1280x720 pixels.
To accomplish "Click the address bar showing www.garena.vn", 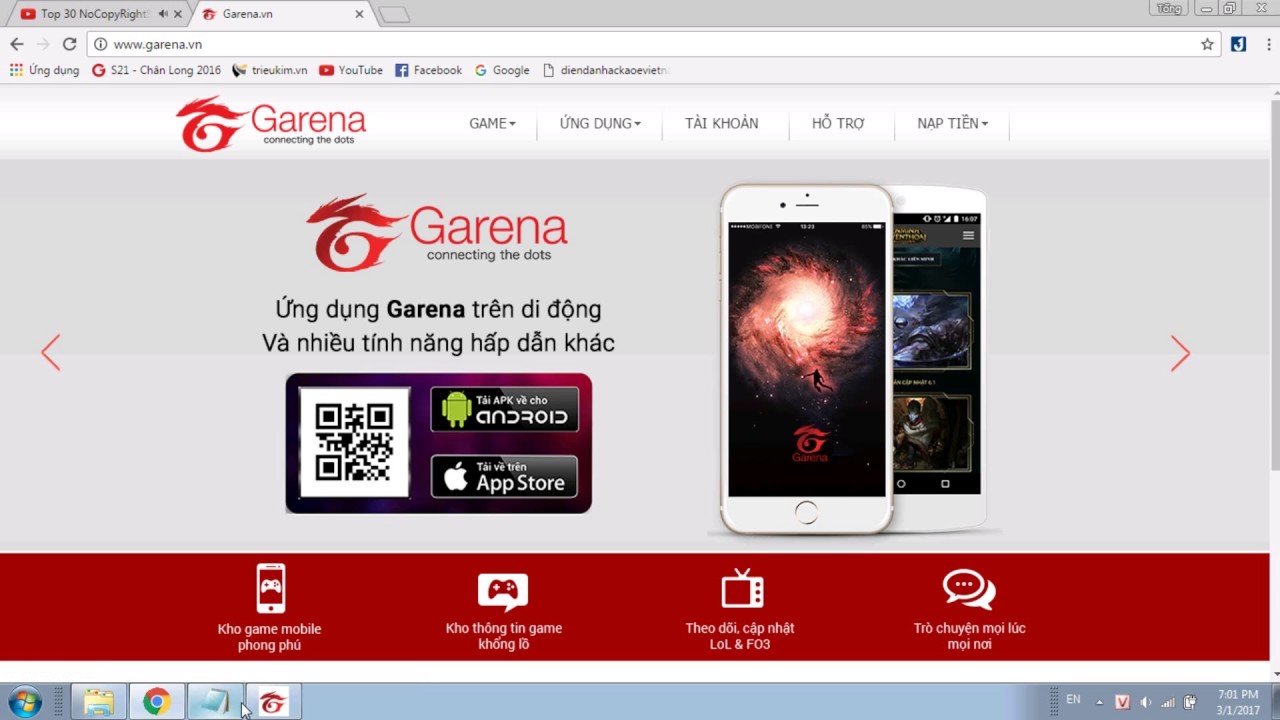I will click(x=650, y=44).
